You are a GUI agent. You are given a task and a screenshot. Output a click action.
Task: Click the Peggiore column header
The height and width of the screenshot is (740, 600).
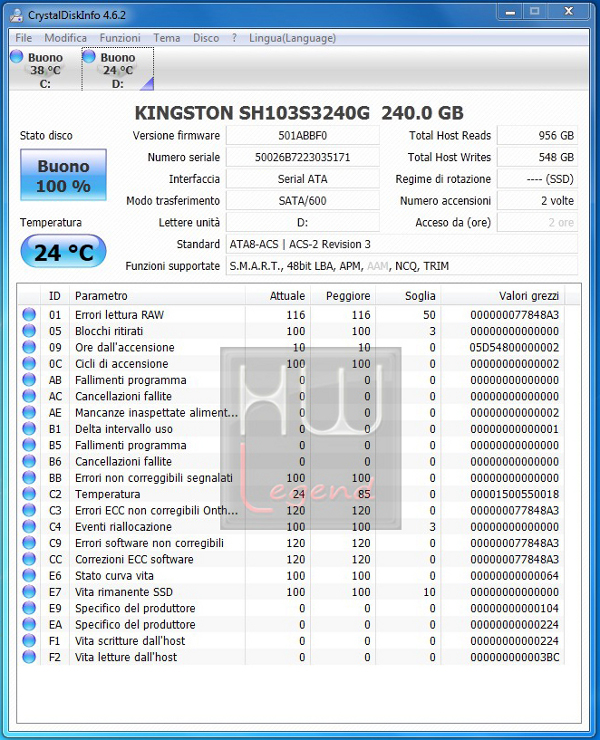343,296
